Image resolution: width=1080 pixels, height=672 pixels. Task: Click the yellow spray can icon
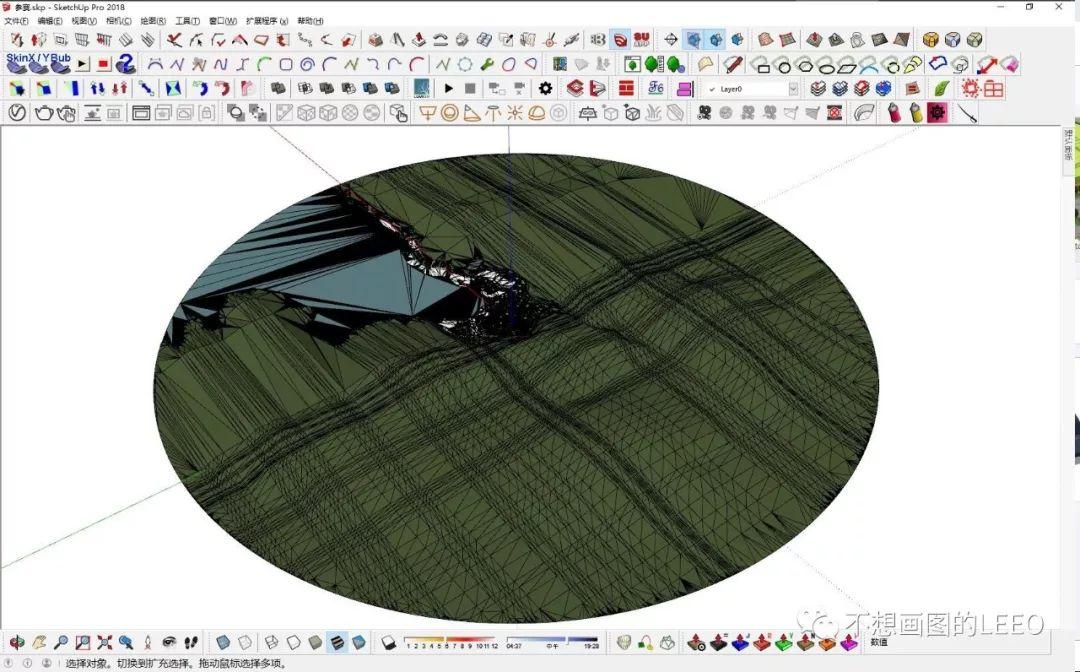[915, 113]
